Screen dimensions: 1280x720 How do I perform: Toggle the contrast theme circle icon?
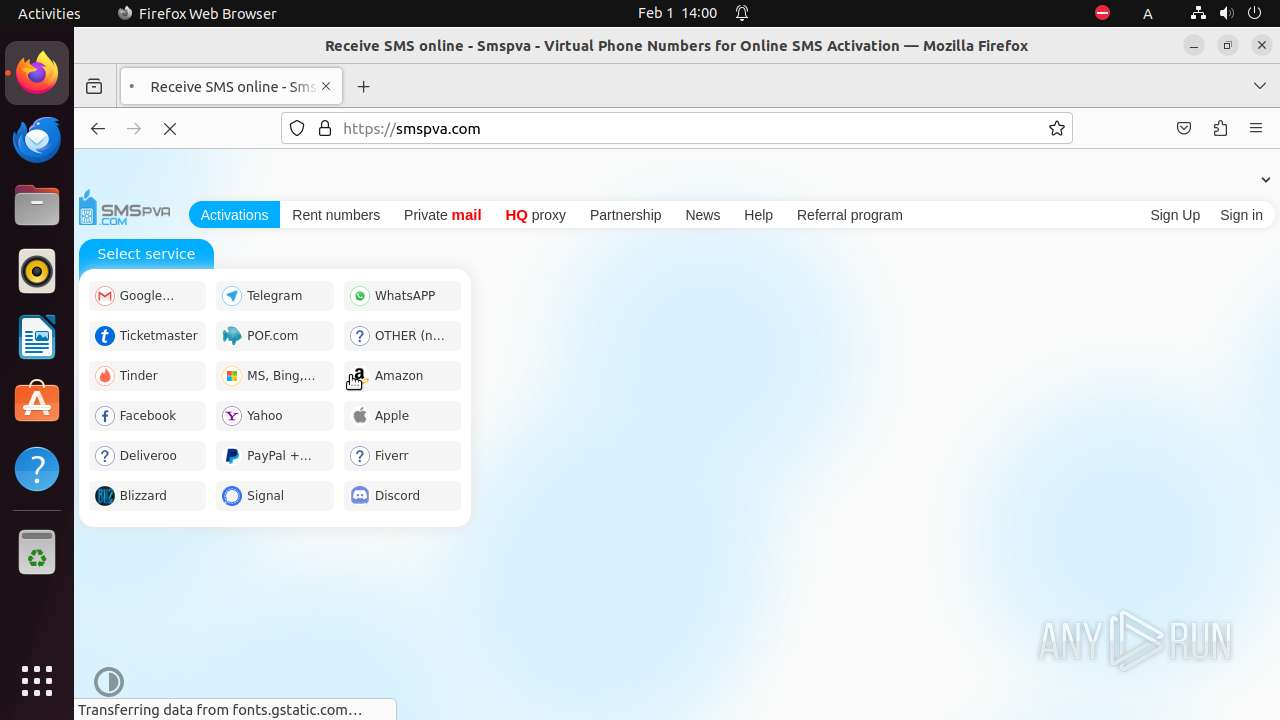109,682
